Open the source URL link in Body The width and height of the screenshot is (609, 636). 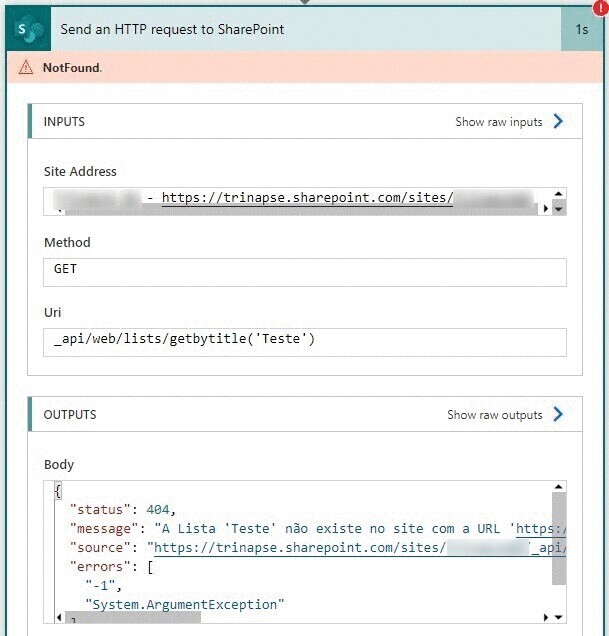click(298, 548)
